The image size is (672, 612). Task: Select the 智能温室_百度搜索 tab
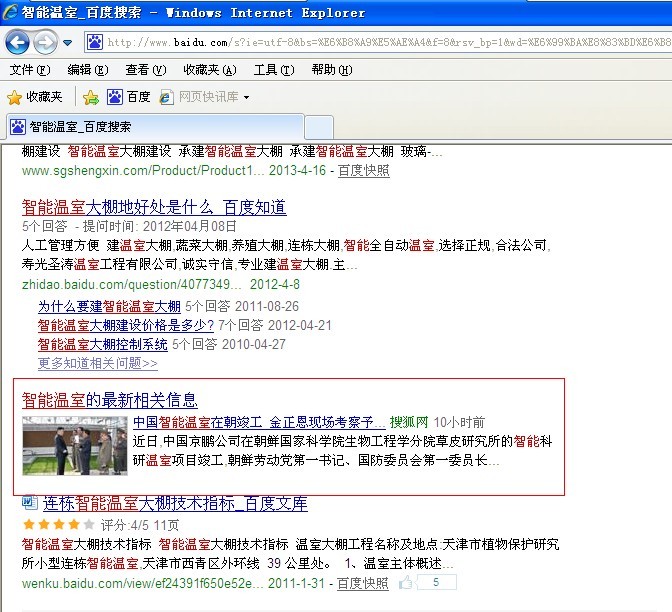click(155, 126)
